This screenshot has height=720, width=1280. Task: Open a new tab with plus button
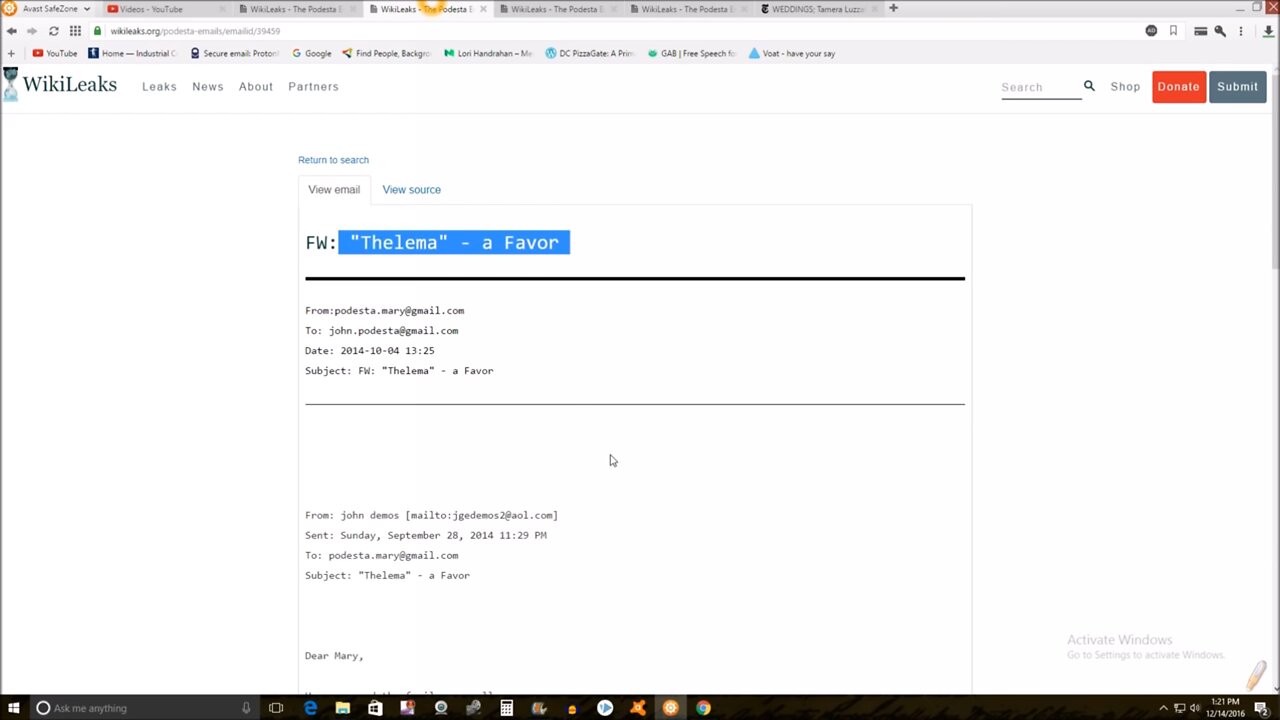[893, 8]
